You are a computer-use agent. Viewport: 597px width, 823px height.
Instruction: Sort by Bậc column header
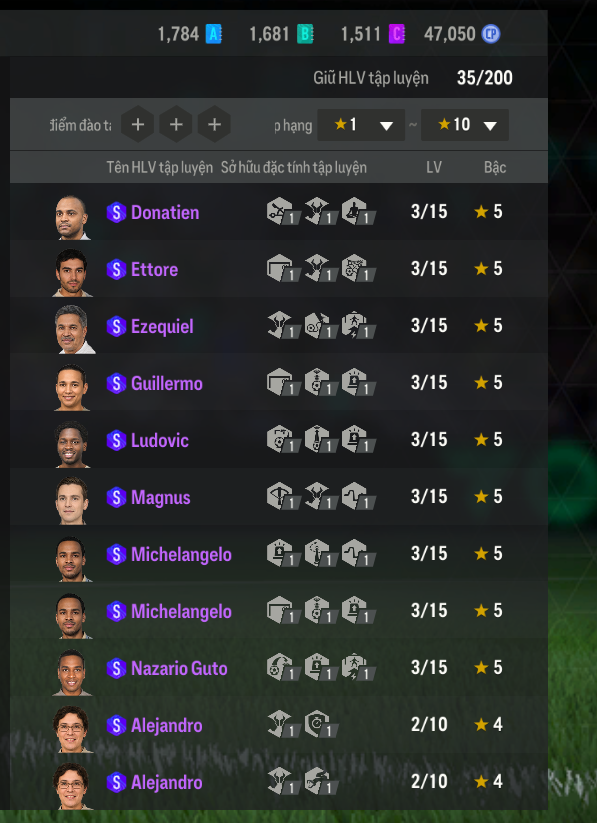tap(495, 167)
